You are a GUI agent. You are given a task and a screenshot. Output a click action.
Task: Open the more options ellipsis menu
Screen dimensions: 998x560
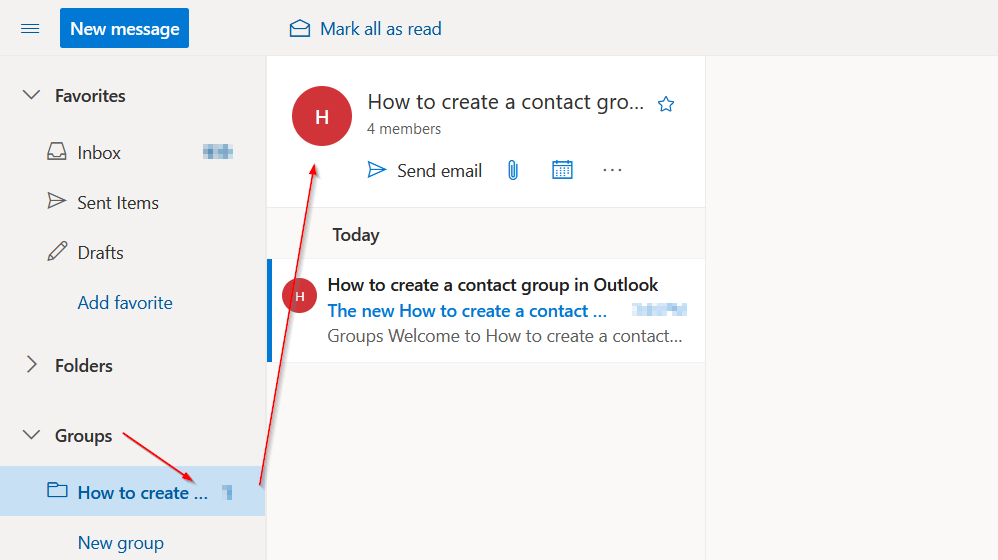pyautogui.click(x=612, y=170)
